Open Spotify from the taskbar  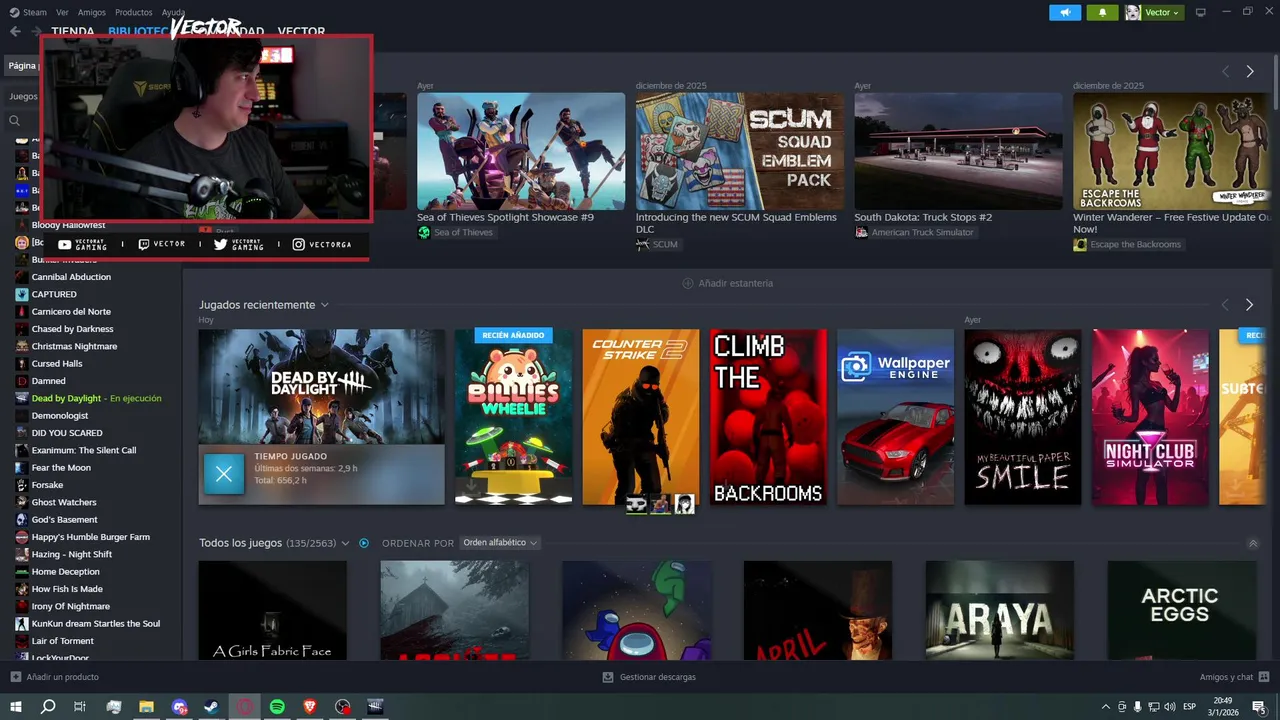tap(277, 706)
